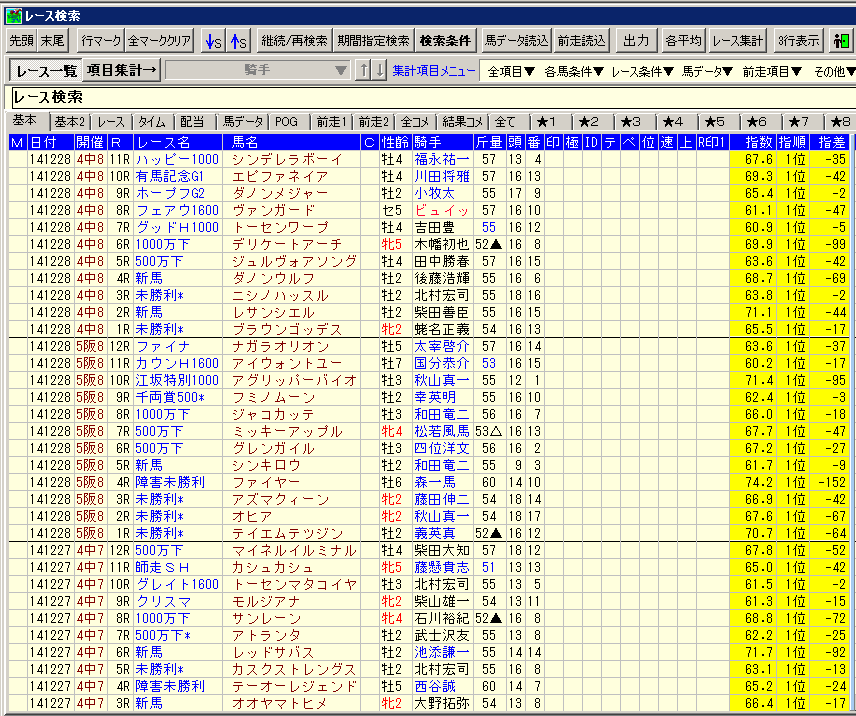Screen dimensions: 856x716
Task: Click horse name エピファネイア
Action: (280, 176)
